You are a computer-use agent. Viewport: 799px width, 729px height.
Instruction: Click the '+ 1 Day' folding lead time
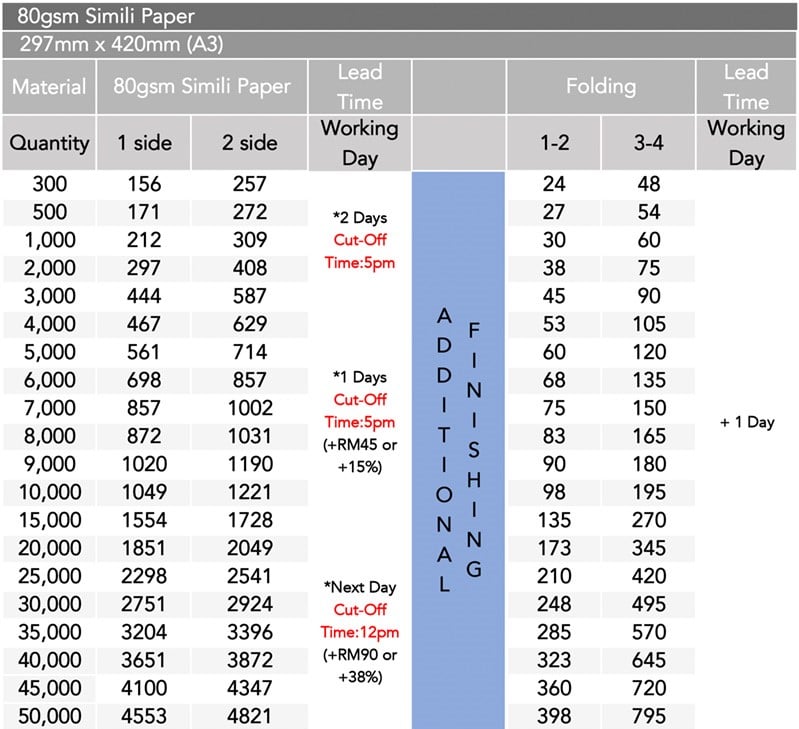coord(747,422)
